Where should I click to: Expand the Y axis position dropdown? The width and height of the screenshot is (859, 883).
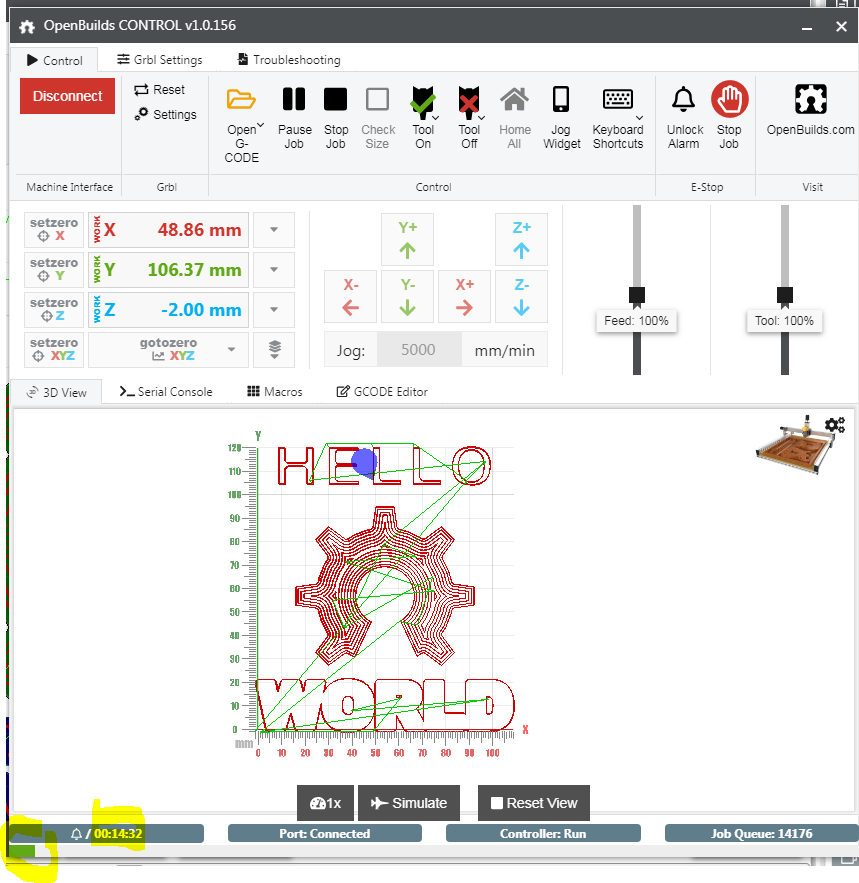tap(273, 269)
